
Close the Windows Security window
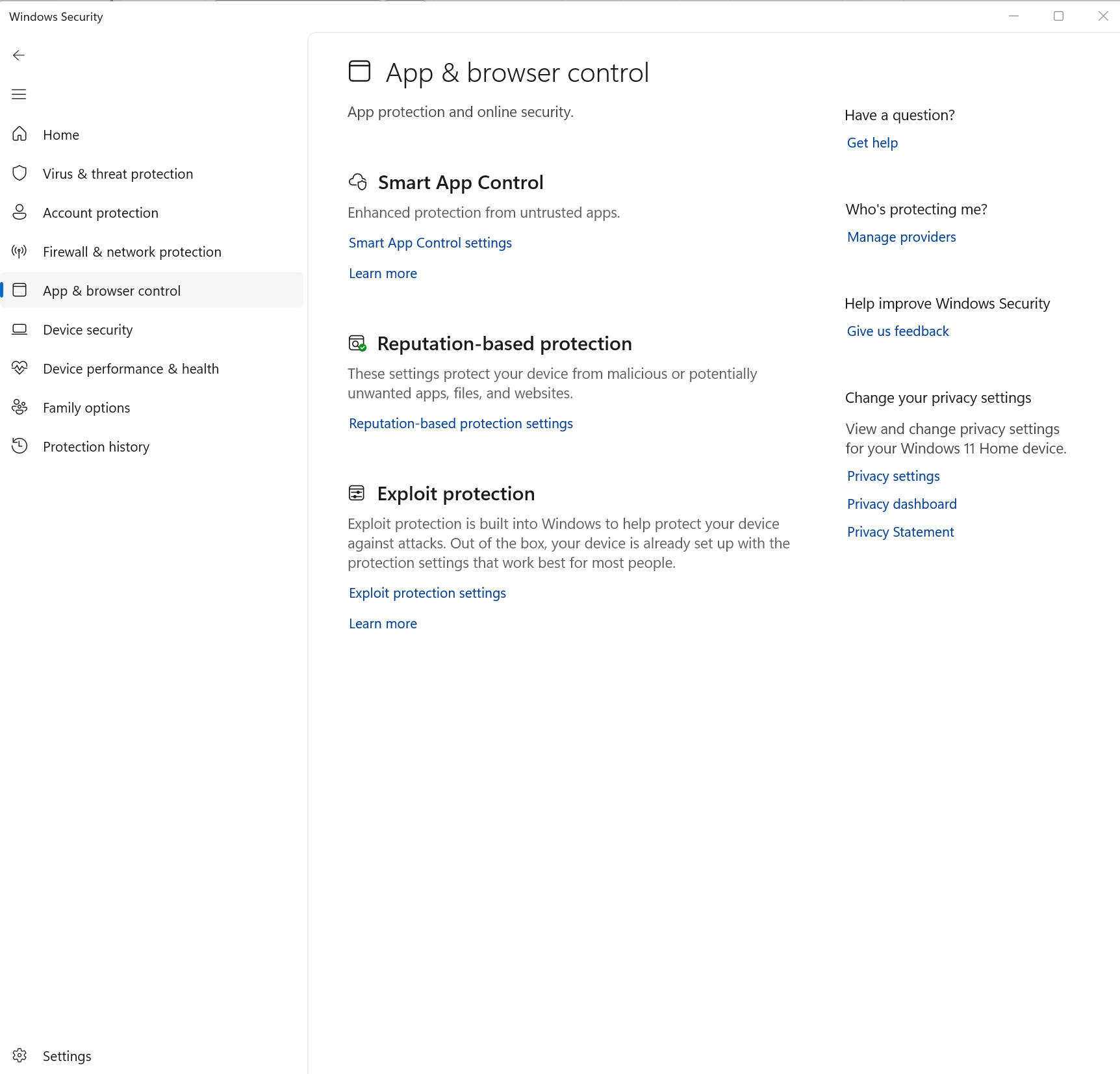pos(1103,16)
